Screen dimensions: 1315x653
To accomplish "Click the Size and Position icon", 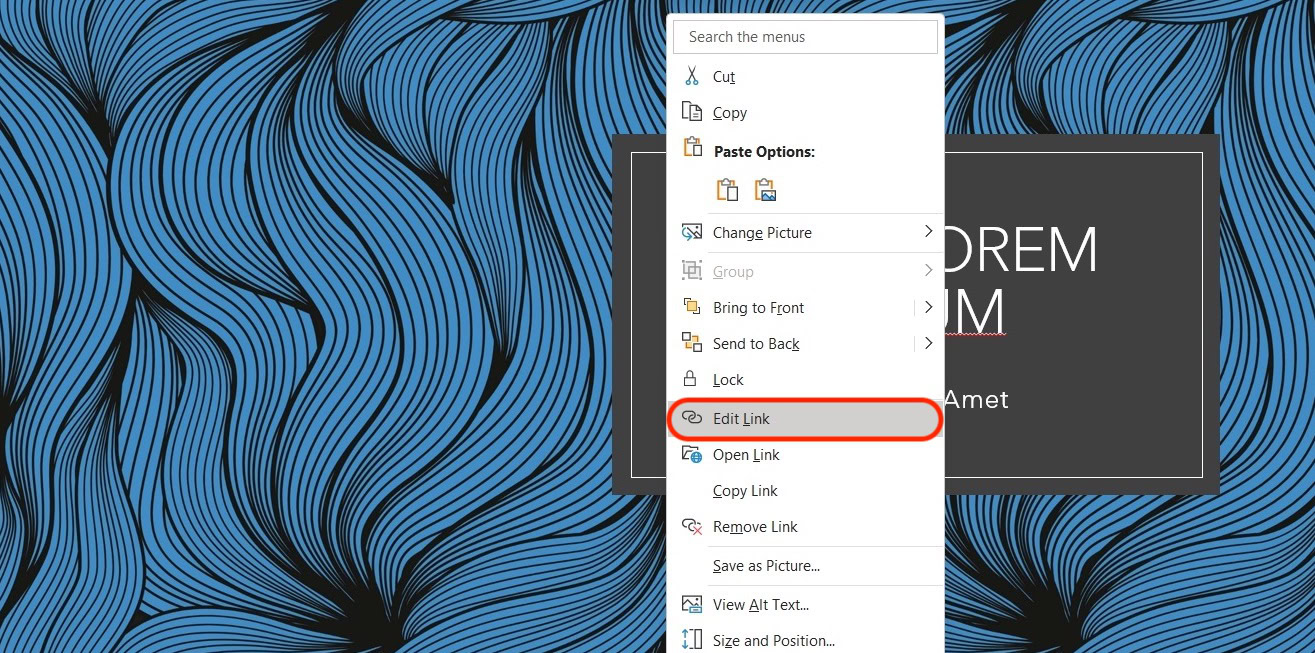I will coord(691,640).
